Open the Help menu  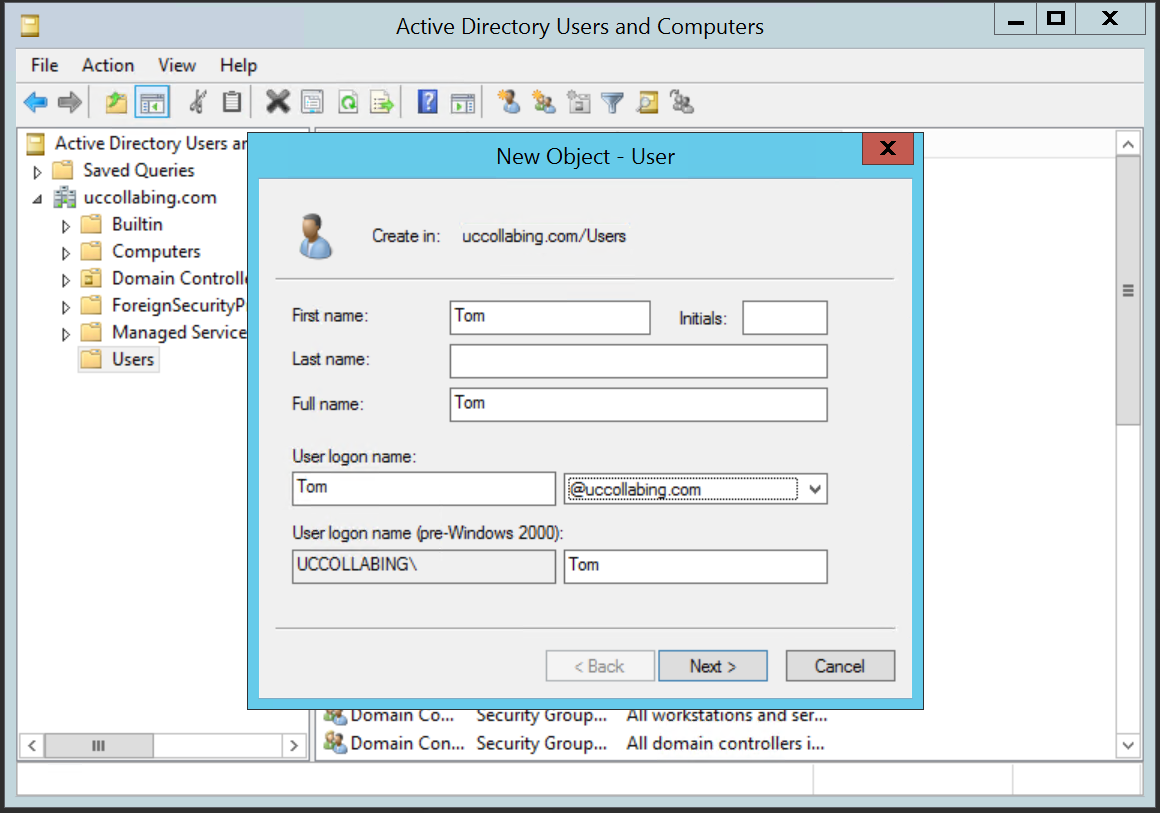pyautogui.click(x=238, y=65)
